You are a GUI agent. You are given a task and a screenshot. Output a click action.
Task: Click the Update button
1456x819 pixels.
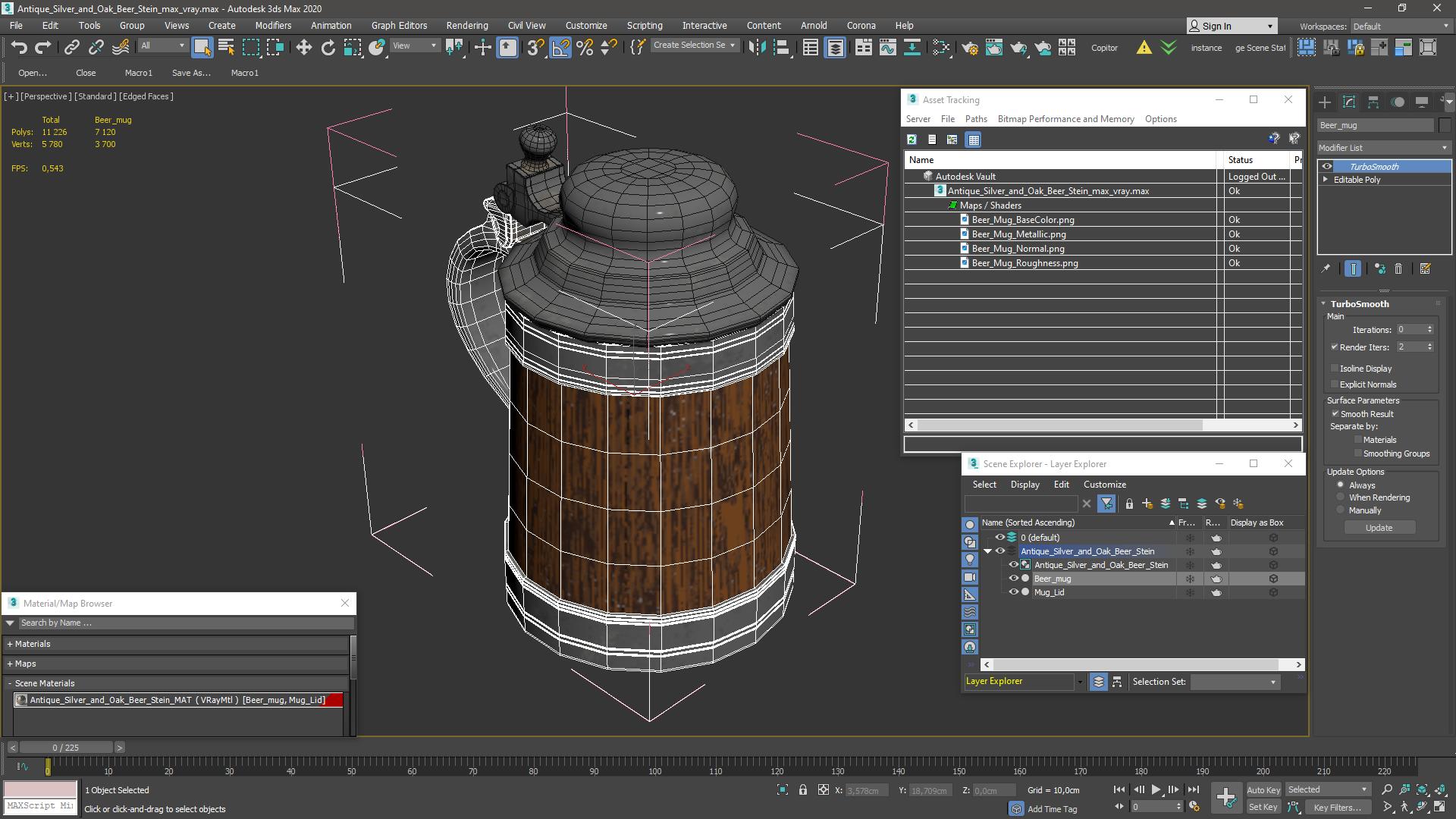coord(1379,528)
